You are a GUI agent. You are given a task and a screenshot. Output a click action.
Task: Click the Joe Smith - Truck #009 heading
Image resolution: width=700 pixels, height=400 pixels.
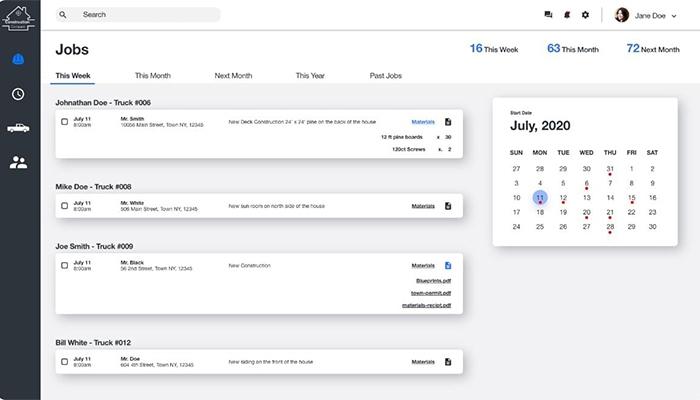pyautogui.click(x=94, y=246)
